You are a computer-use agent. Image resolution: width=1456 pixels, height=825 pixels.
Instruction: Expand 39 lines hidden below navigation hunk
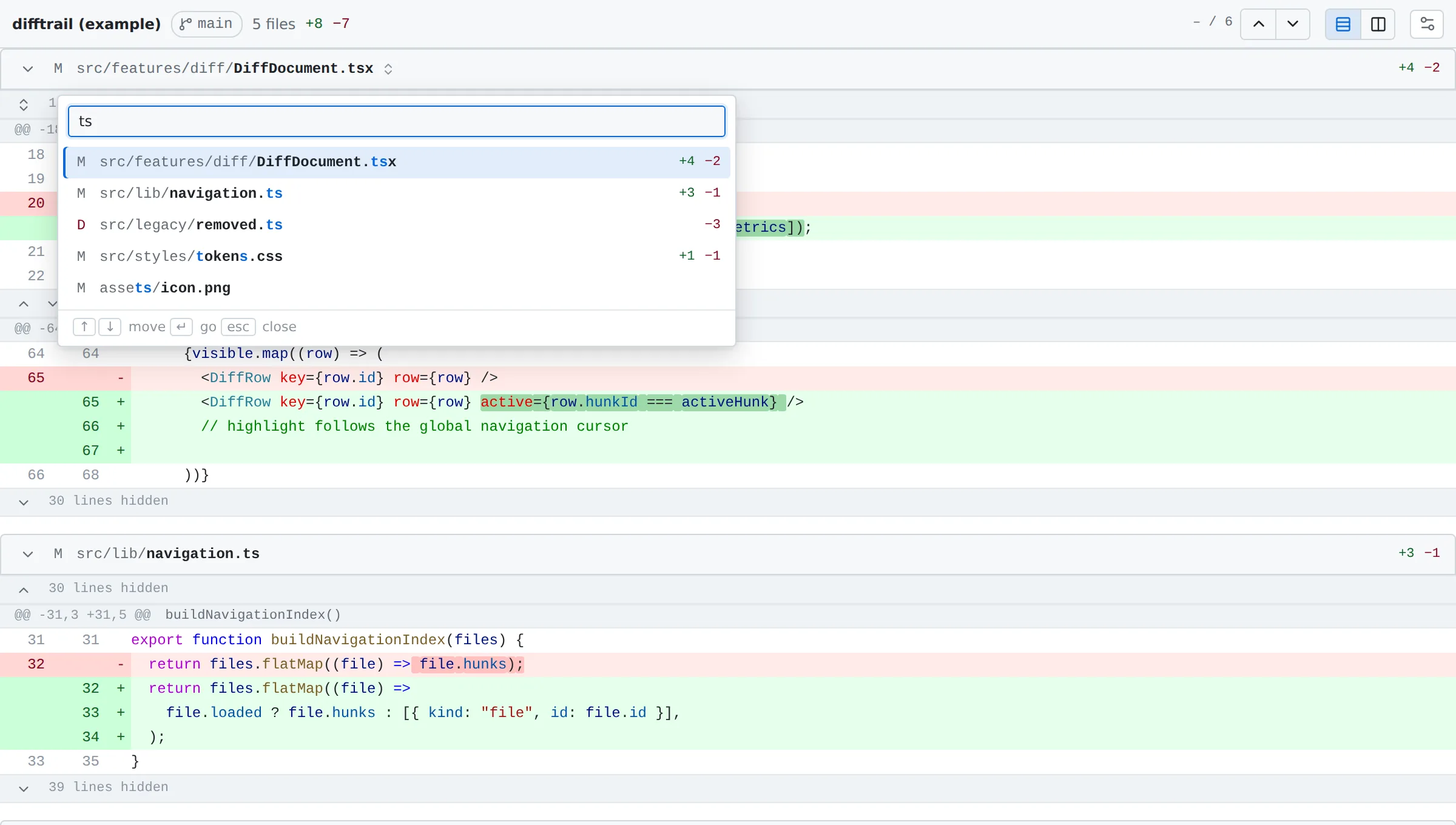point(24,789)
